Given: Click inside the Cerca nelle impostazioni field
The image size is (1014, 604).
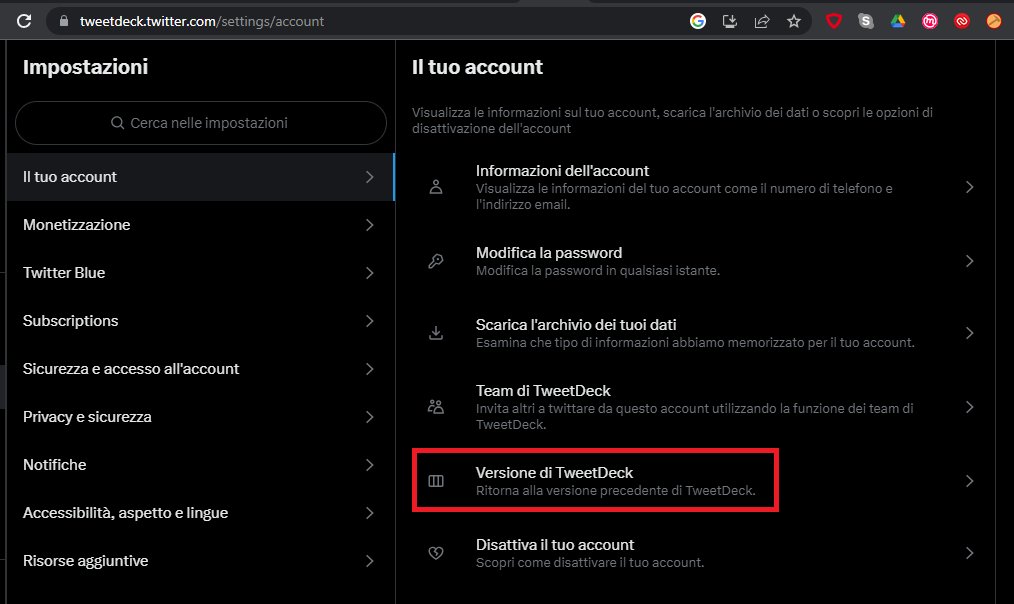Looking at the screenshot, I should pos(200,123).
